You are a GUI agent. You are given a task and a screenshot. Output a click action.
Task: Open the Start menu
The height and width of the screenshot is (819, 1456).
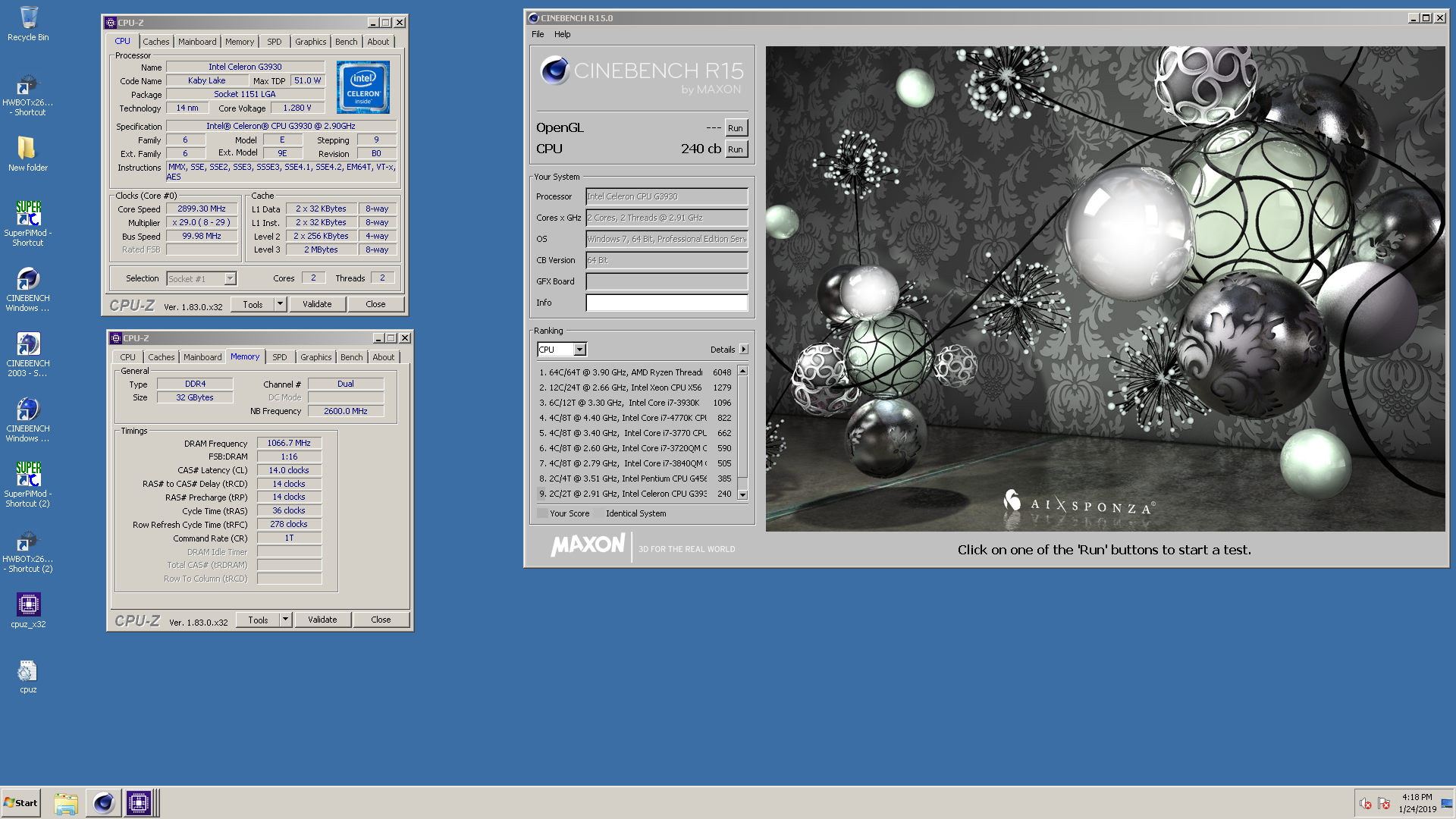pos(20,803)
